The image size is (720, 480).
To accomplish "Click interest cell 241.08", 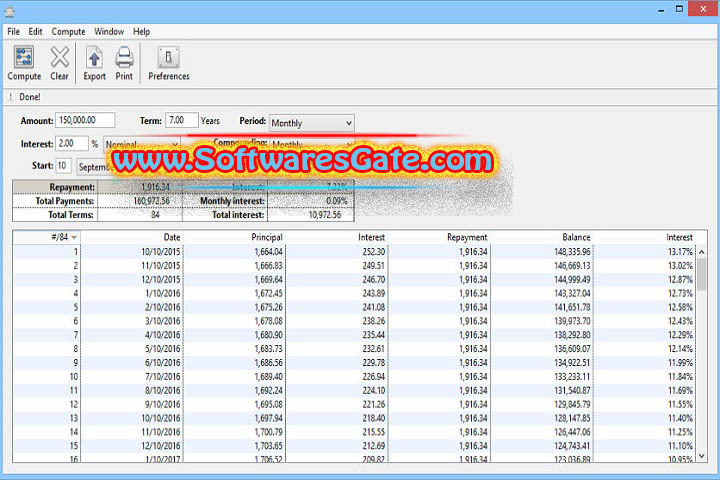I will (x=374, y=307).
